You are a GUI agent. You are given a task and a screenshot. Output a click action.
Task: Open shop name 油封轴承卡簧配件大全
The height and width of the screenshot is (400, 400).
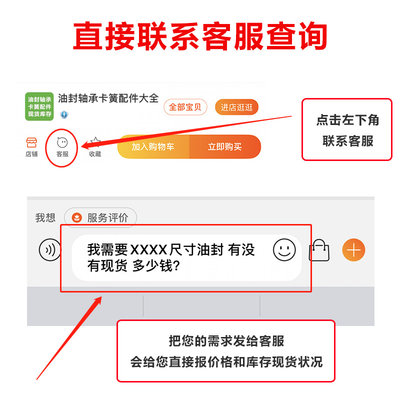tap(108, 98)
